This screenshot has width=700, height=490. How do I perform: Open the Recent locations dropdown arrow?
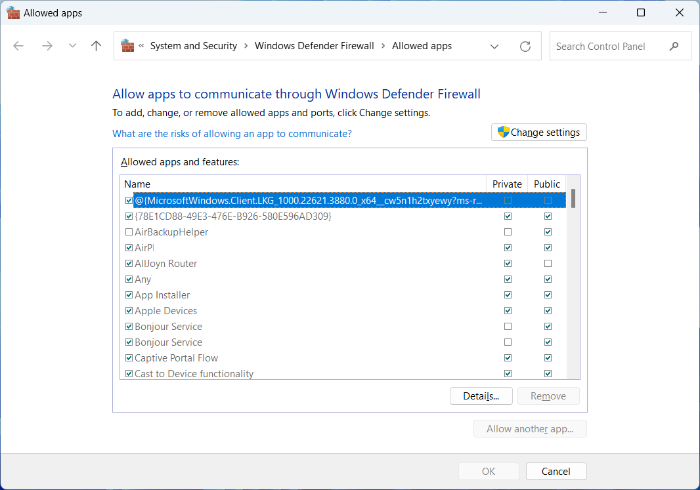[72, 46]
